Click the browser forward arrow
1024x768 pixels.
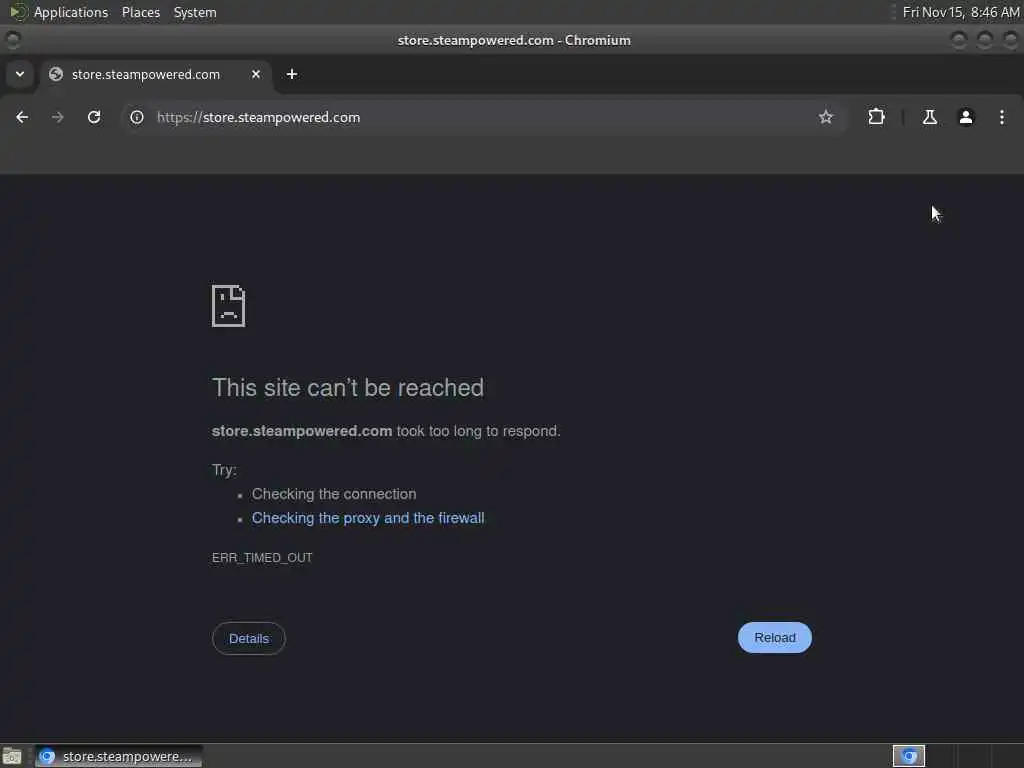coord(57,117)
